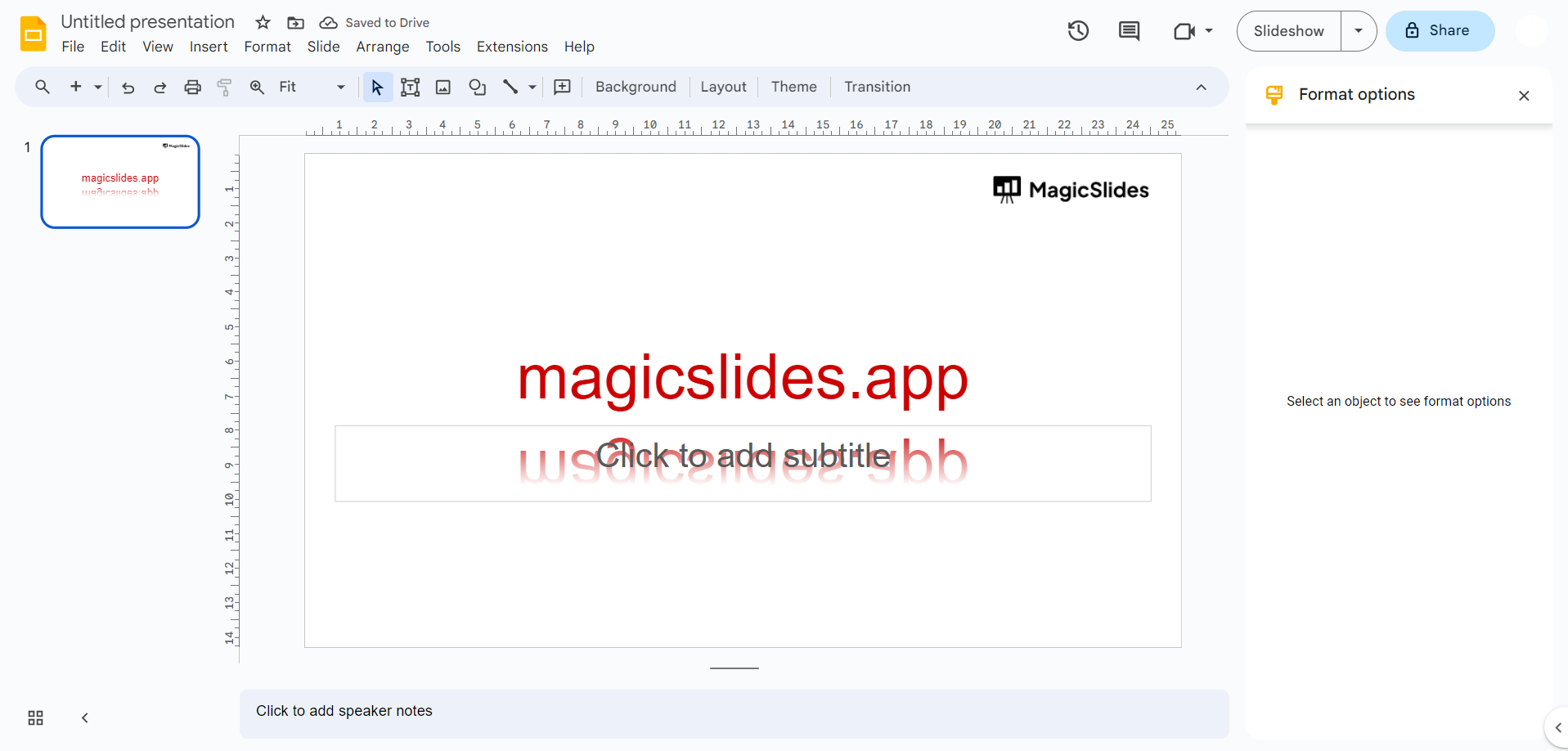This screenshot has height=751, width=1568.
Task: Add a comment from toolbar
Action: pos(563,87)
